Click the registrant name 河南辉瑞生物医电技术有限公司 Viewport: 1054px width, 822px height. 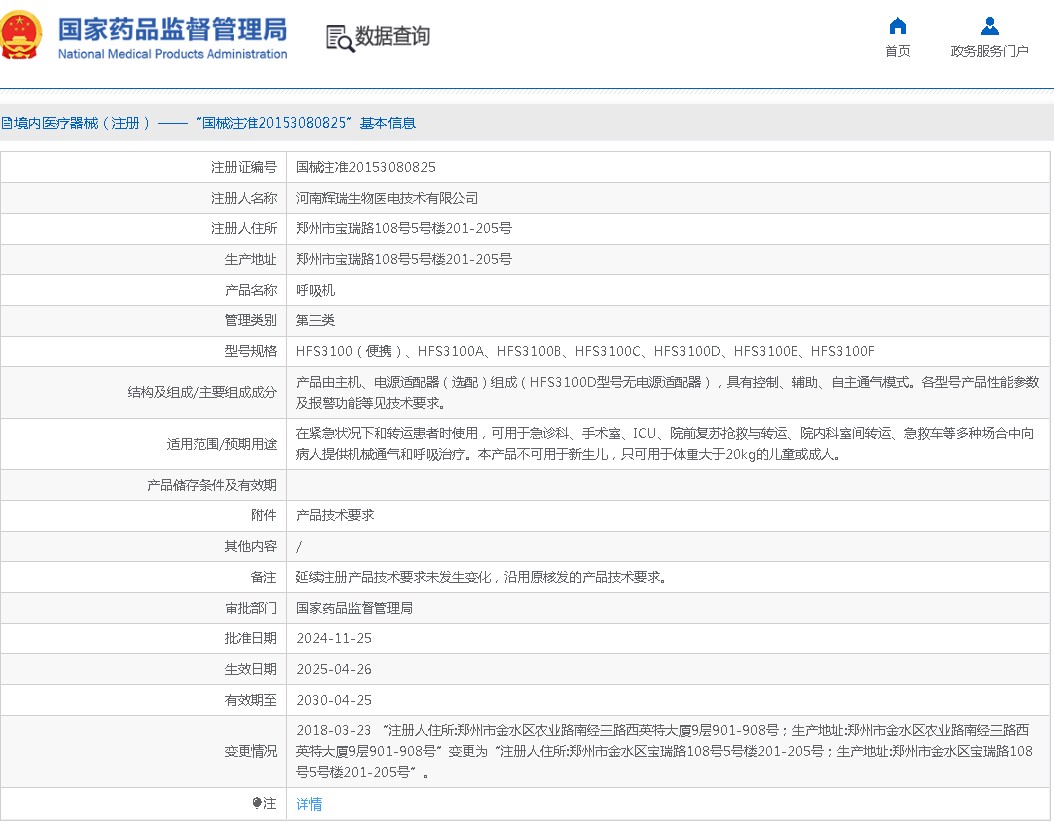pos(387,198)
